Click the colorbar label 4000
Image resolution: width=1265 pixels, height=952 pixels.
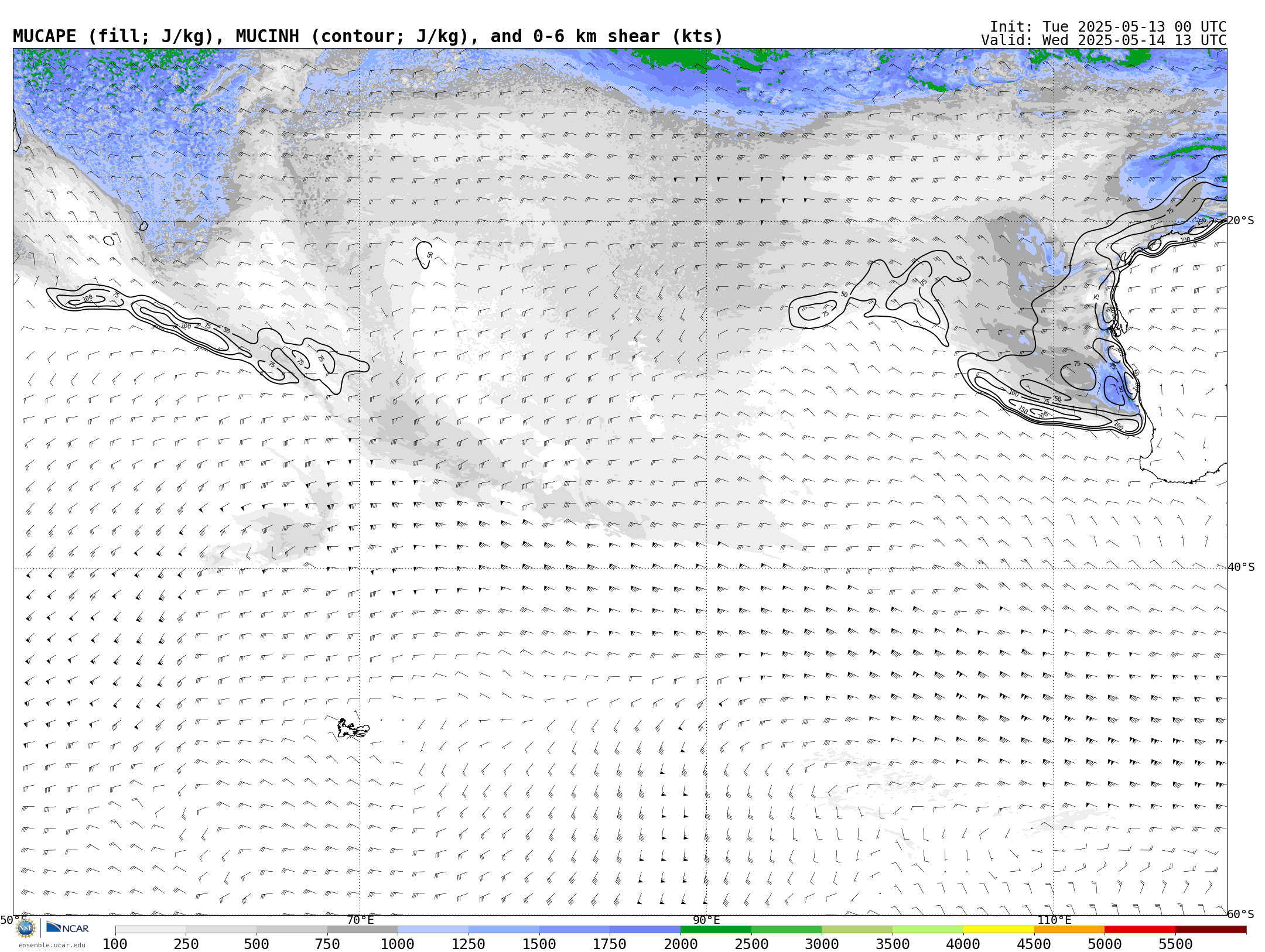963,944
